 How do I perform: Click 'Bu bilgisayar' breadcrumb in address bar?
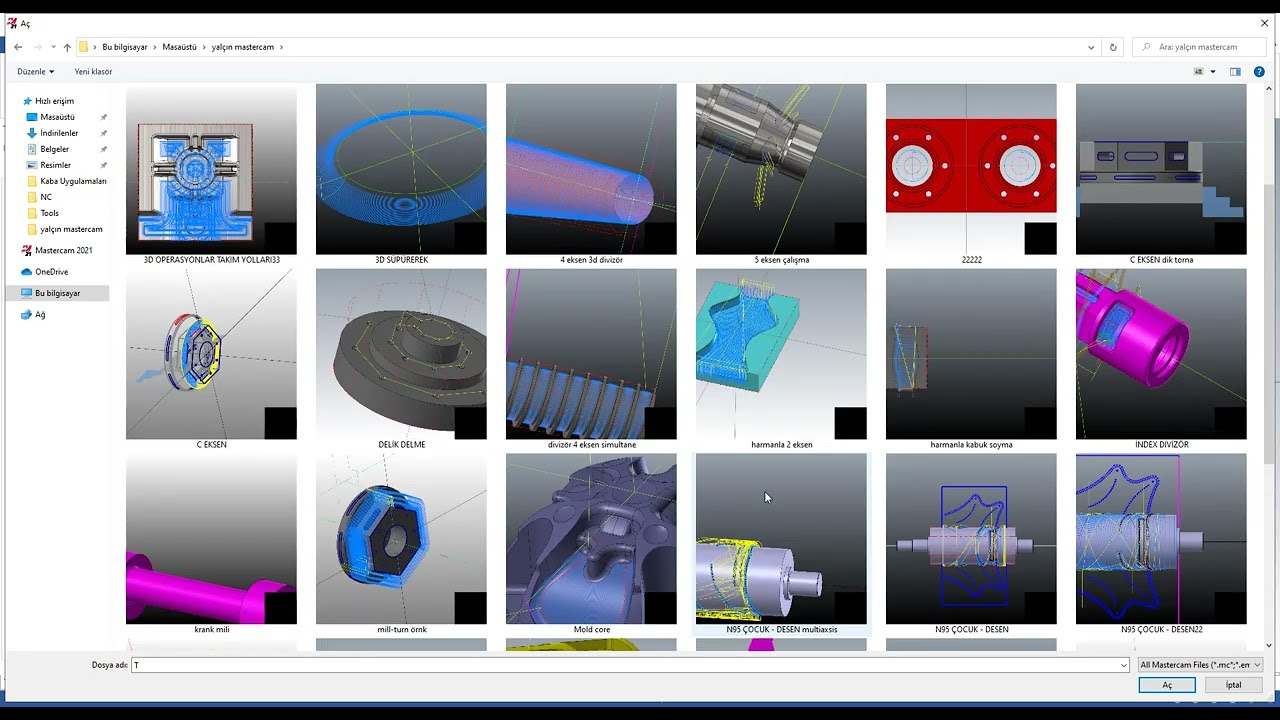click(x=125, y=47)
